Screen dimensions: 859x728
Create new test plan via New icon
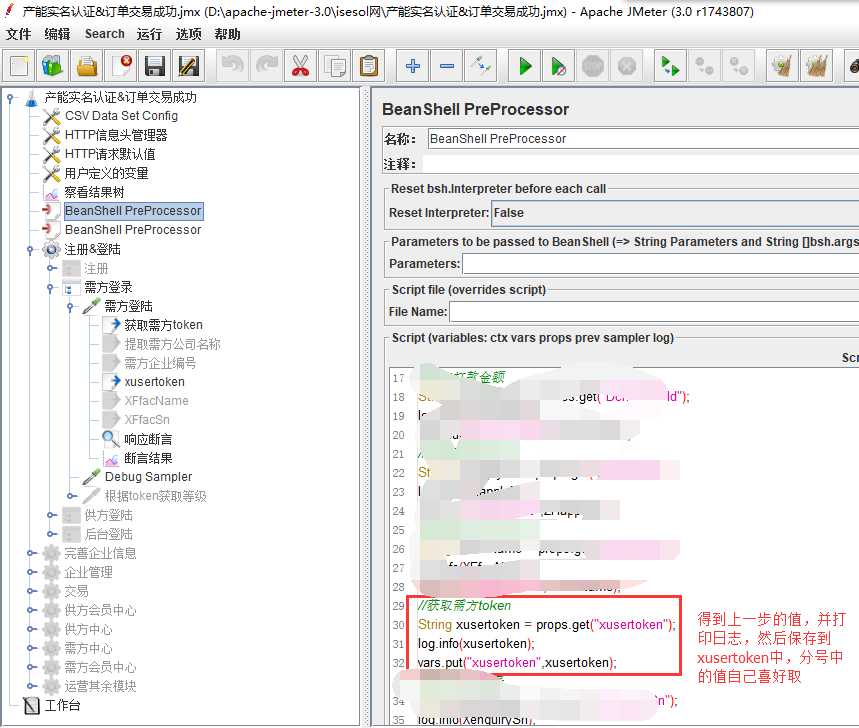[x=19, y=66]
